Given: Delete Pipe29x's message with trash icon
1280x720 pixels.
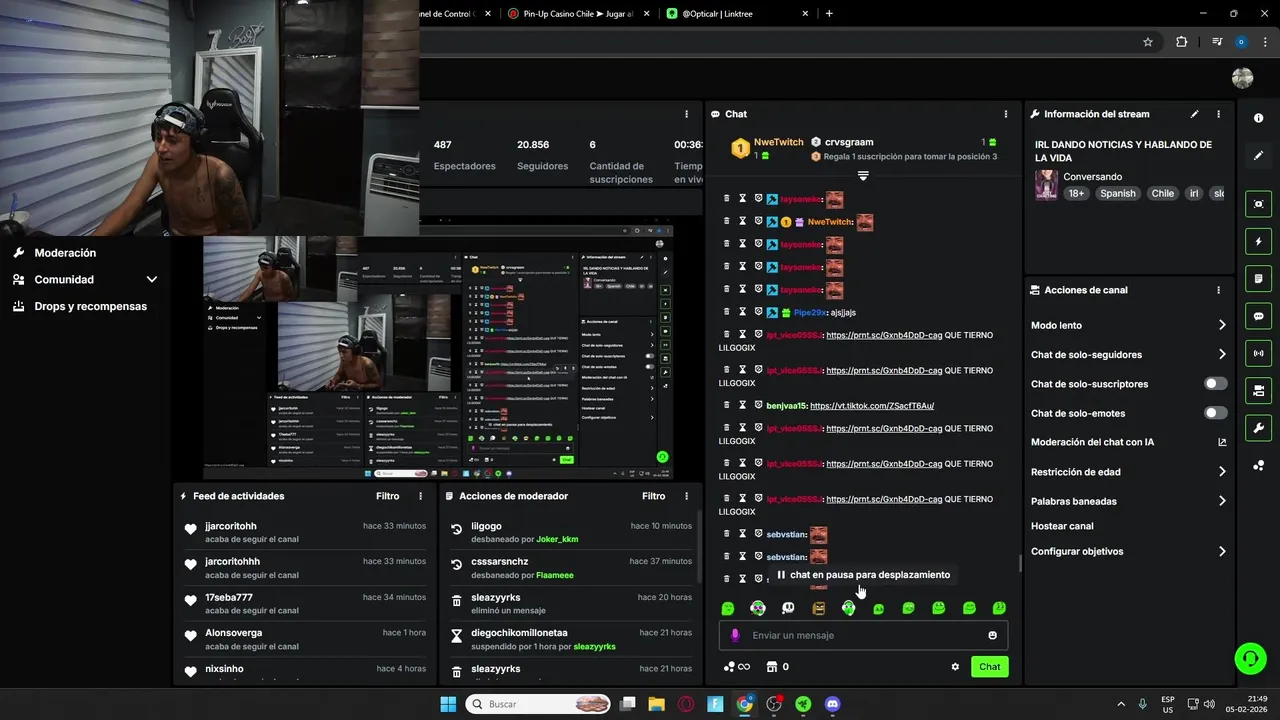Looking at the screenshot, I should [727, 313].
